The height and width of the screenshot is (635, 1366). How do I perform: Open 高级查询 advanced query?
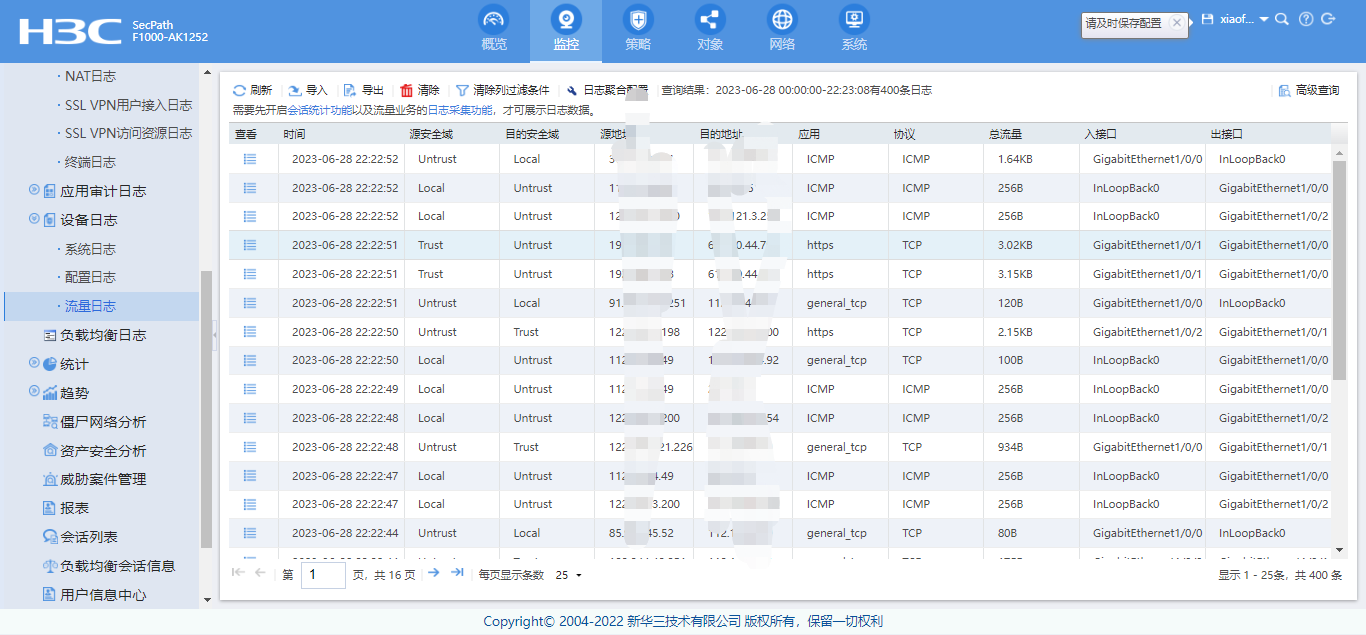pos(1308,90)
